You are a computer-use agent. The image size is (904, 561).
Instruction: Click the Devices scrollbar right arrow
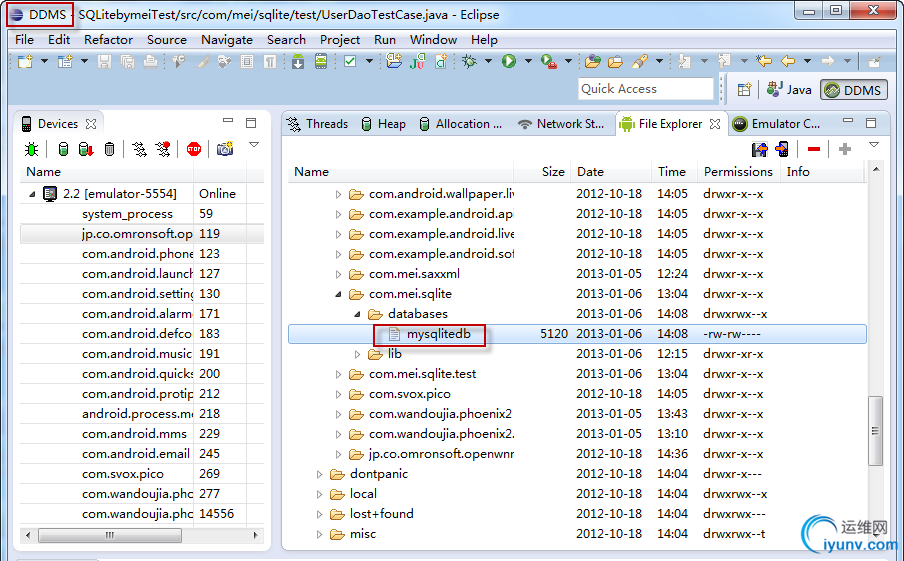[255, 536]
